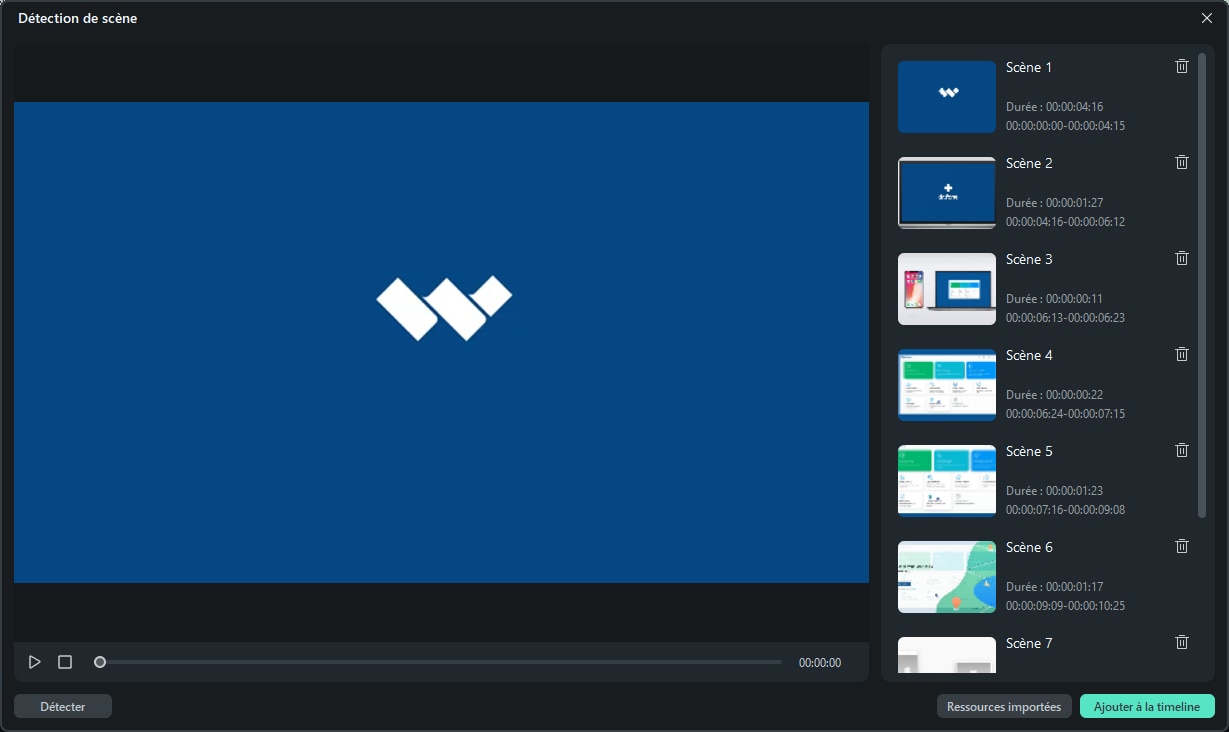The width and height of the screenshot is (1229, 732).
Task: Click the trash icon for Scène 4
Action: coord(1181,354)
